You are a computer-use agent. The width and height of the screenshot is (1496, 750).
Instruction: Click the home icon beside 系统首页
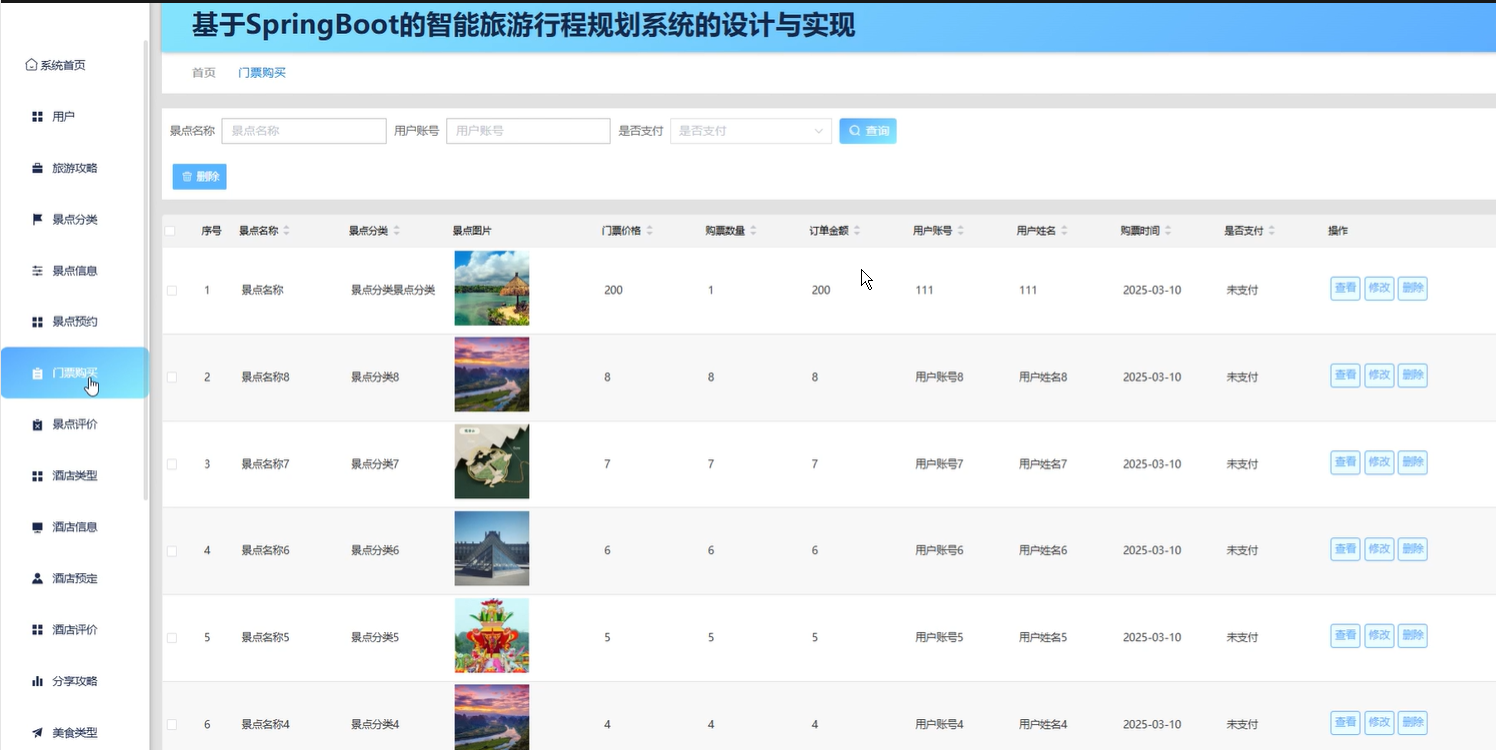pos(31,65)
